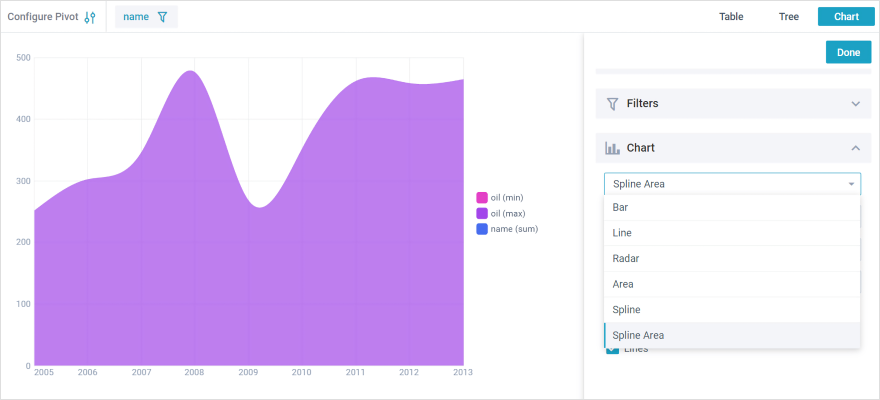Image resolution: width=880 pixels, height=400 pixels.
Task: Click the Filters section funnel icon
Action: (x=612, y=104)
